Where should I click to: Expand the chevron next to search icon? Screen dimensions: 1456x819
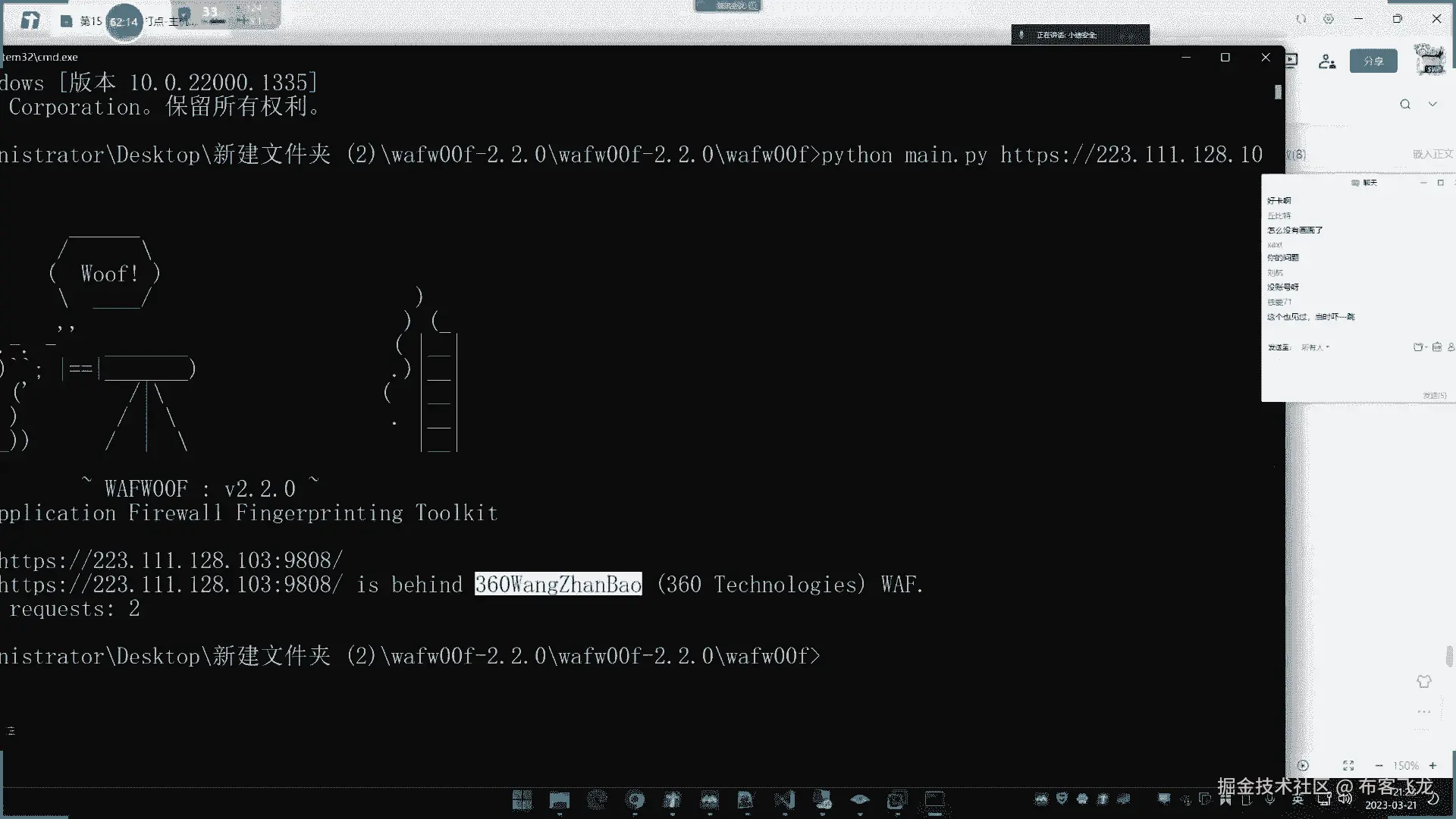[x=1432, y=104]
